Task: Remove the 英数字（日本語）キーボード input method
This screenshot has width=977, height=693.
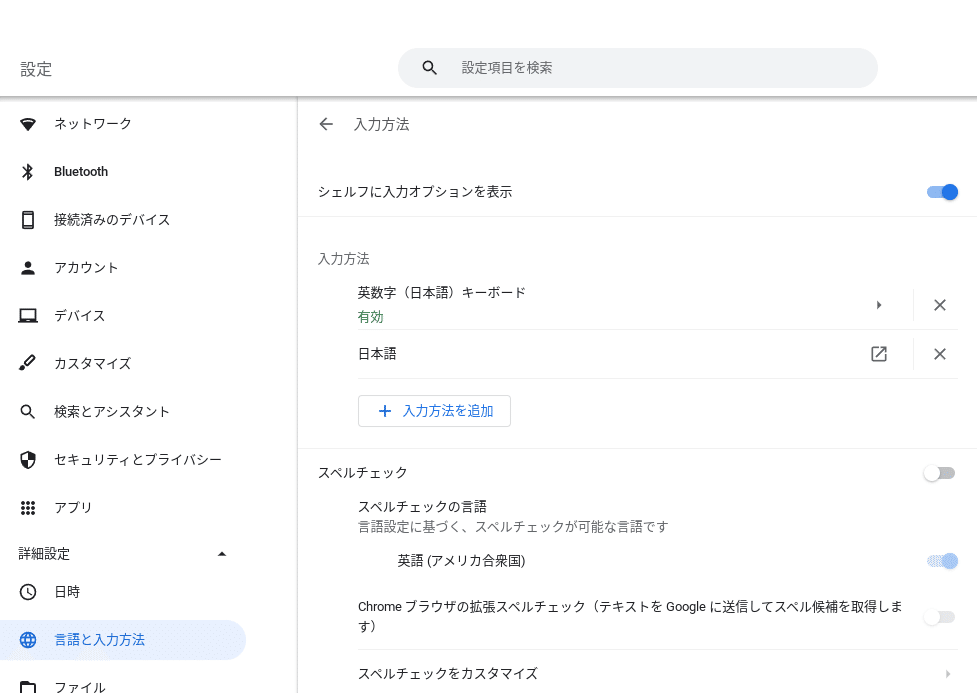Action: 940,305
